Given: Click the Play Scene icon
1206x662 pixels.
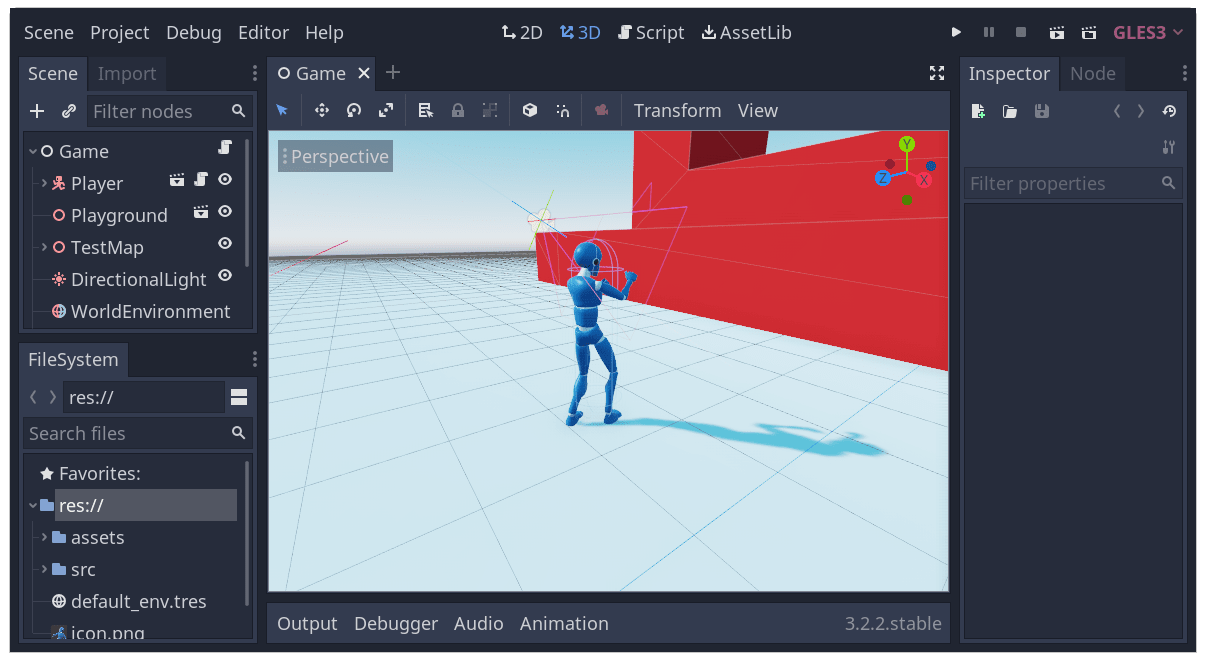Looking at the screenshot, I should [1056, 32].
